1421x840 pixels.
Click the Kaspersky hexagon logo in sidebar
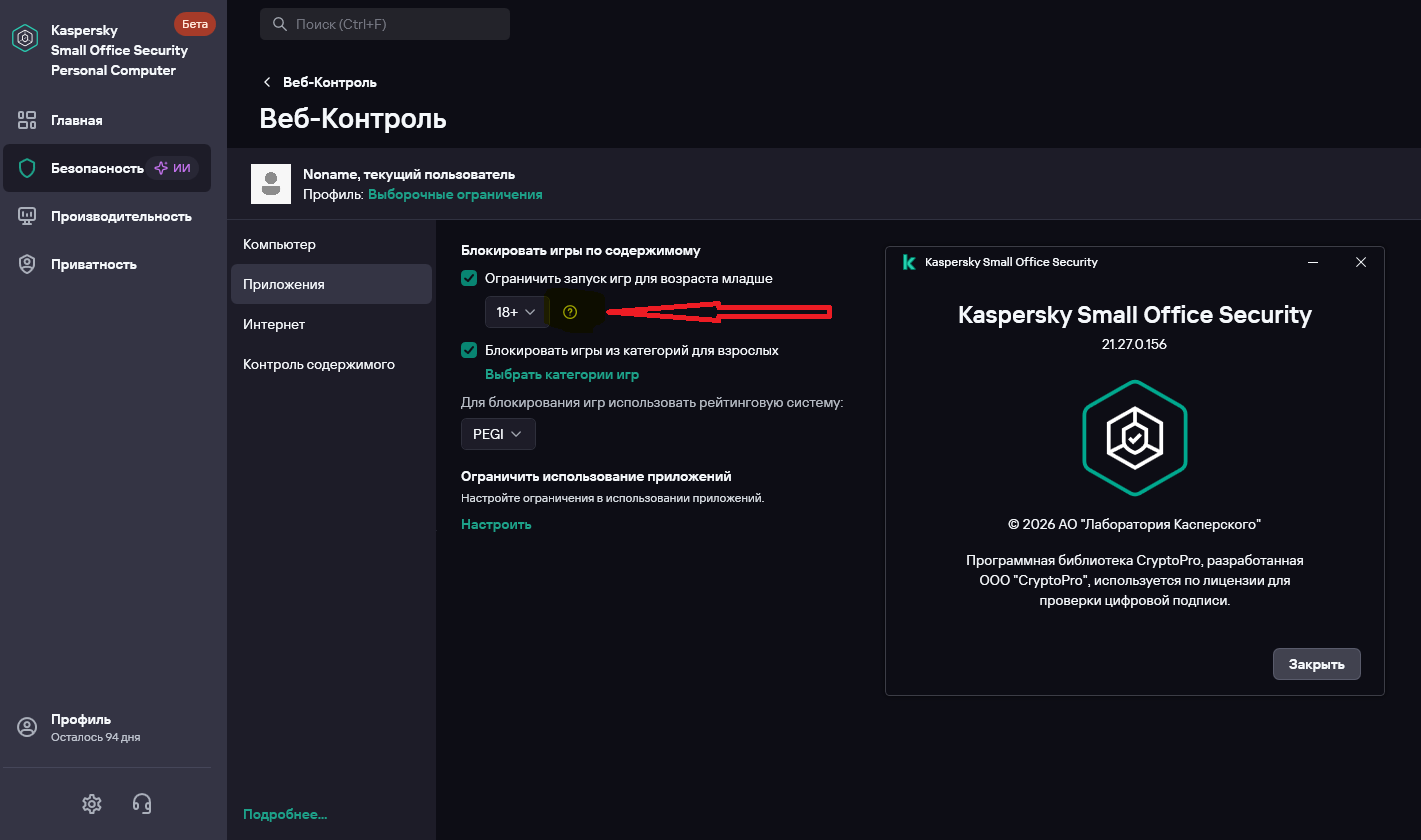coord(24,39)
